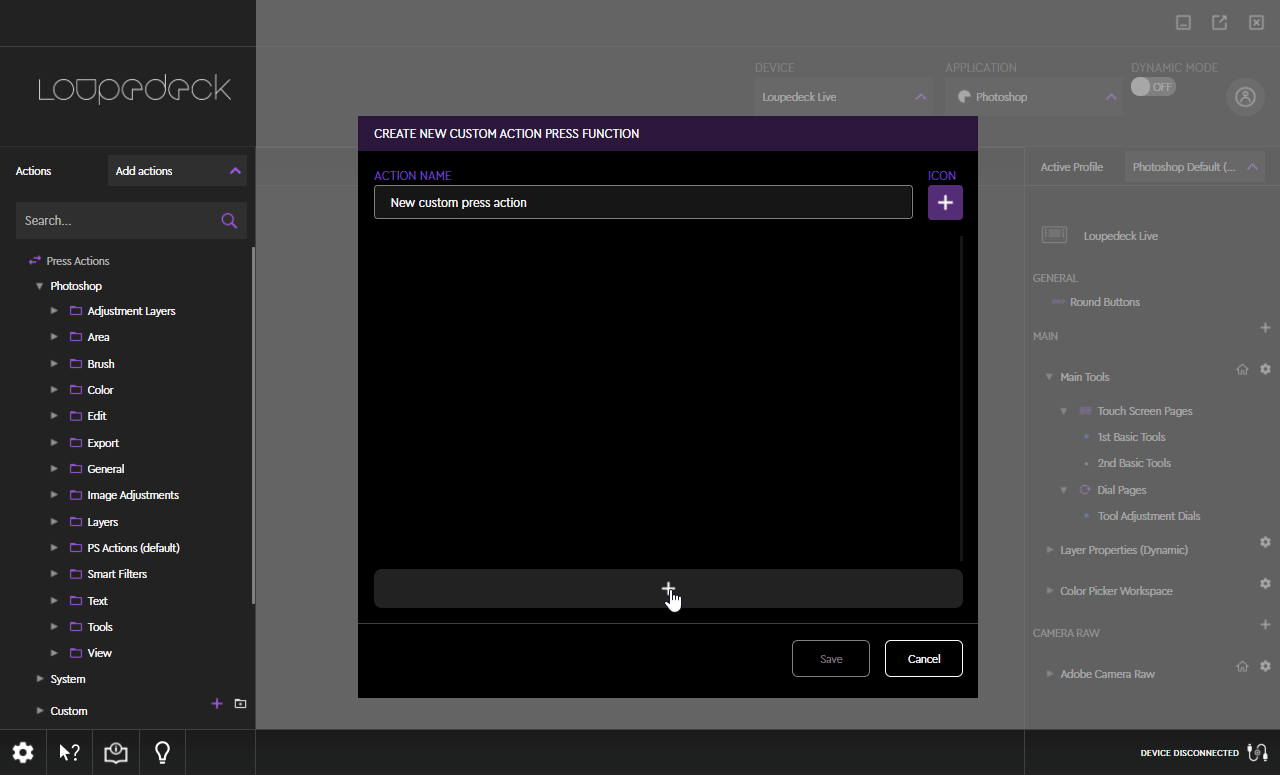Expand the System tree node
Viewport: 1280px width, 775px height.
tap(40, 679)
